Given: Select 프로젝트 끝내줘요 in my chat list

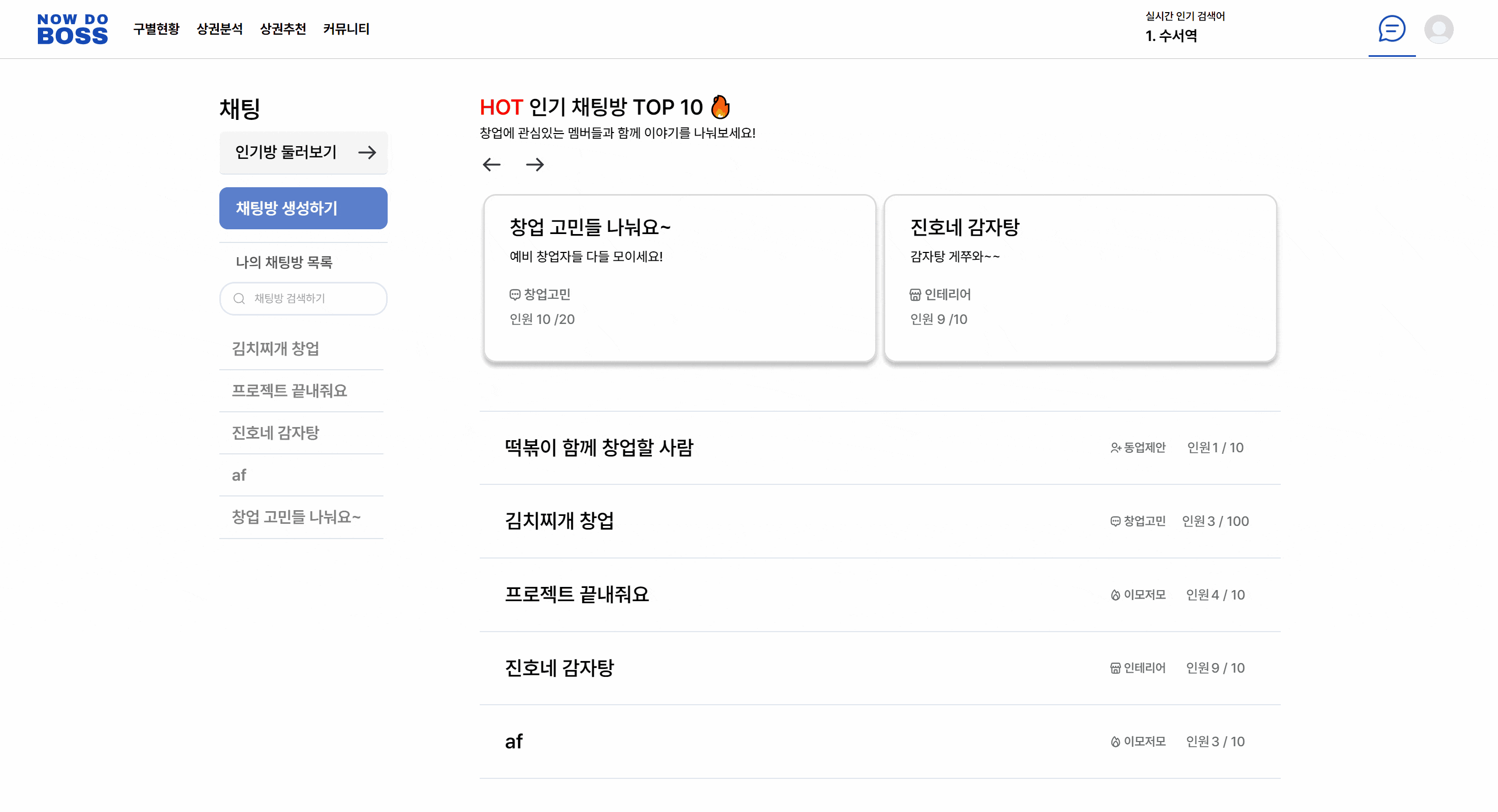Looking at the screenshot, I should [290, 391].
